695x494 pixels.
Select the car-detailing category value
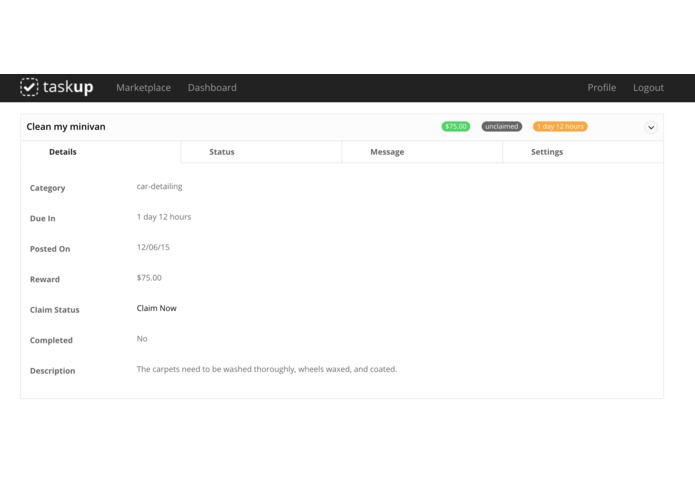[x=160, y=187]
